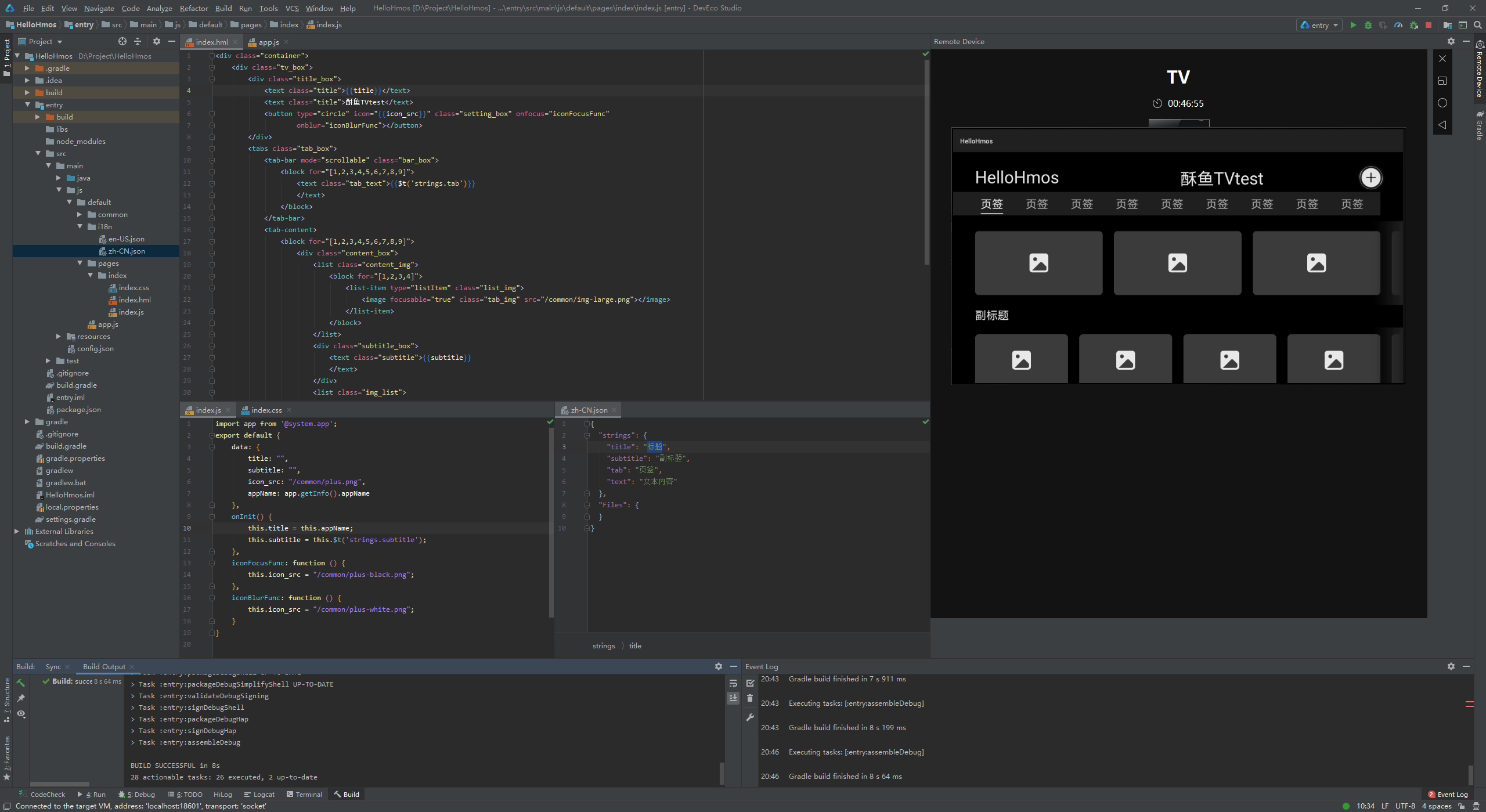
Task: Click UTF-8 encoding in status bar
Action: [1405, 806]
